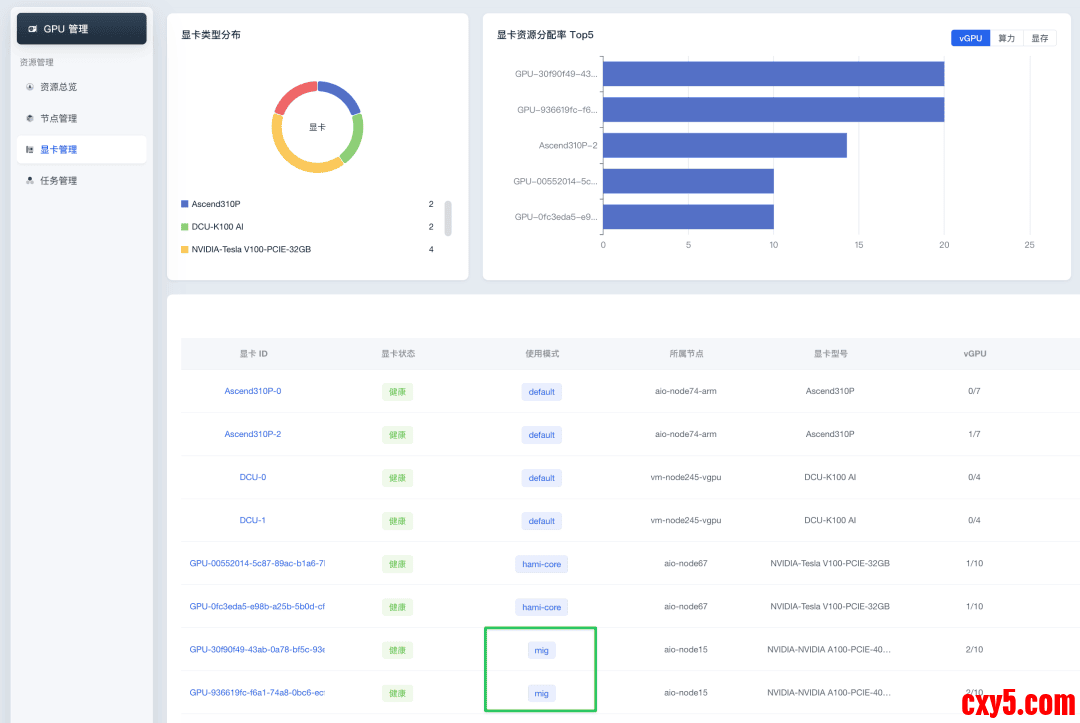The width and height of the screenshot is (1080, 723).
Task: Click the top GPU-30f90f49 chart bar
Action: pyautogui.click(x=773, y=74)
